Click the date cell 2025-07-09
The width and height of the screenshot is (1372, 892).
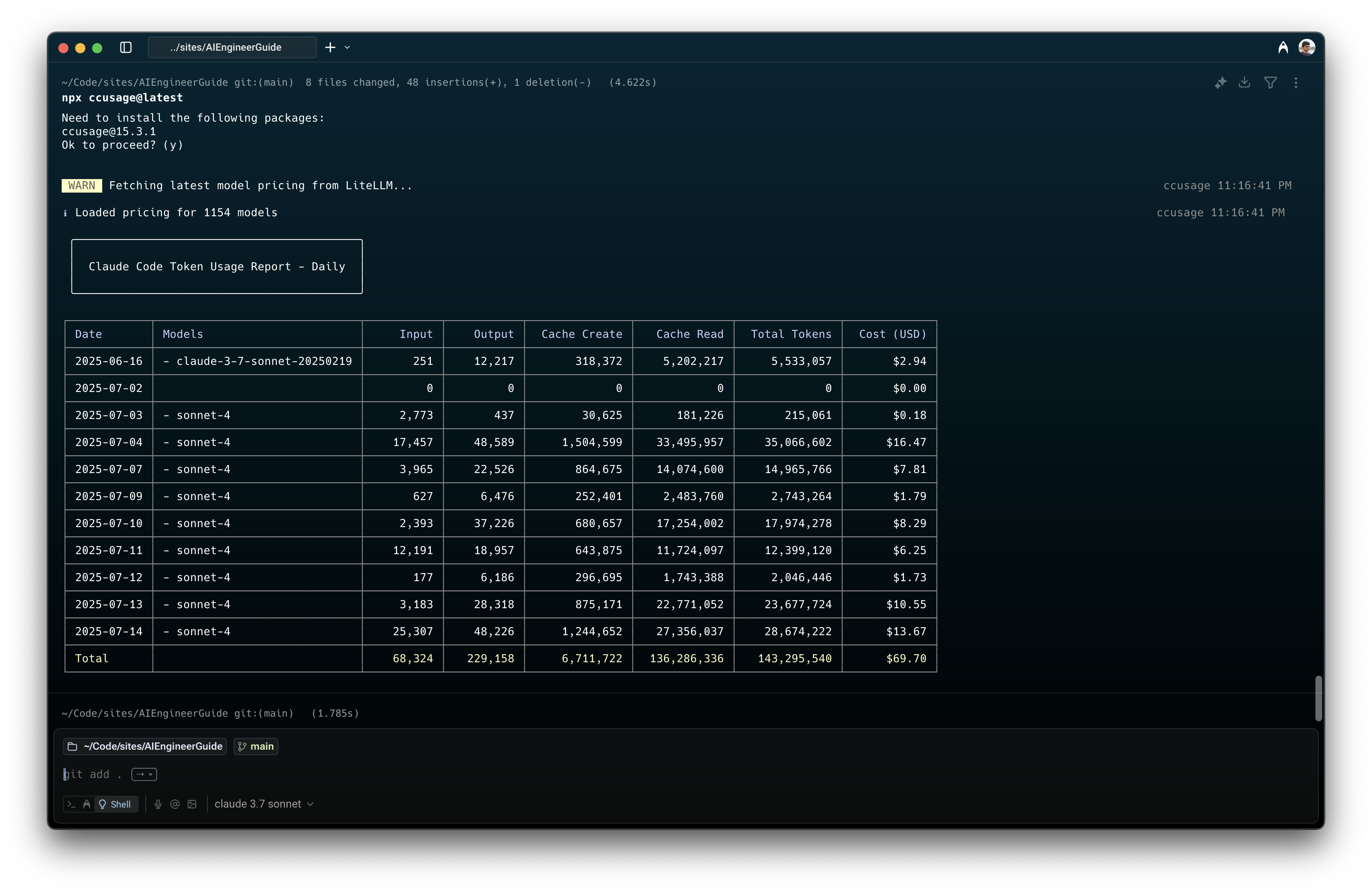(x=109, y=497)
